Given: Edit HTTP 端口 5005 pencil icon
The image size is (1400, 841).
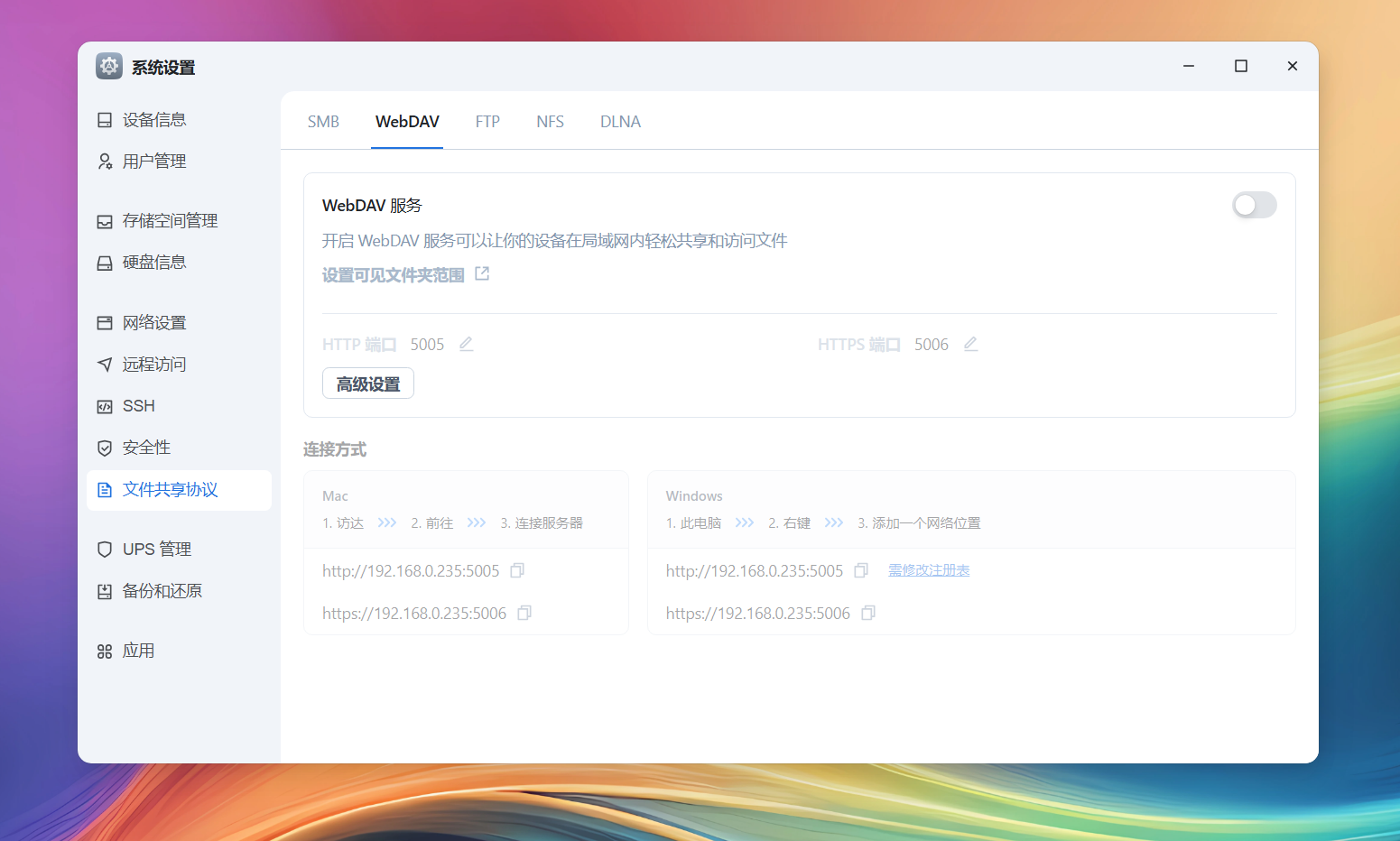Looking at the screenshot, I should tap(466, 344).
